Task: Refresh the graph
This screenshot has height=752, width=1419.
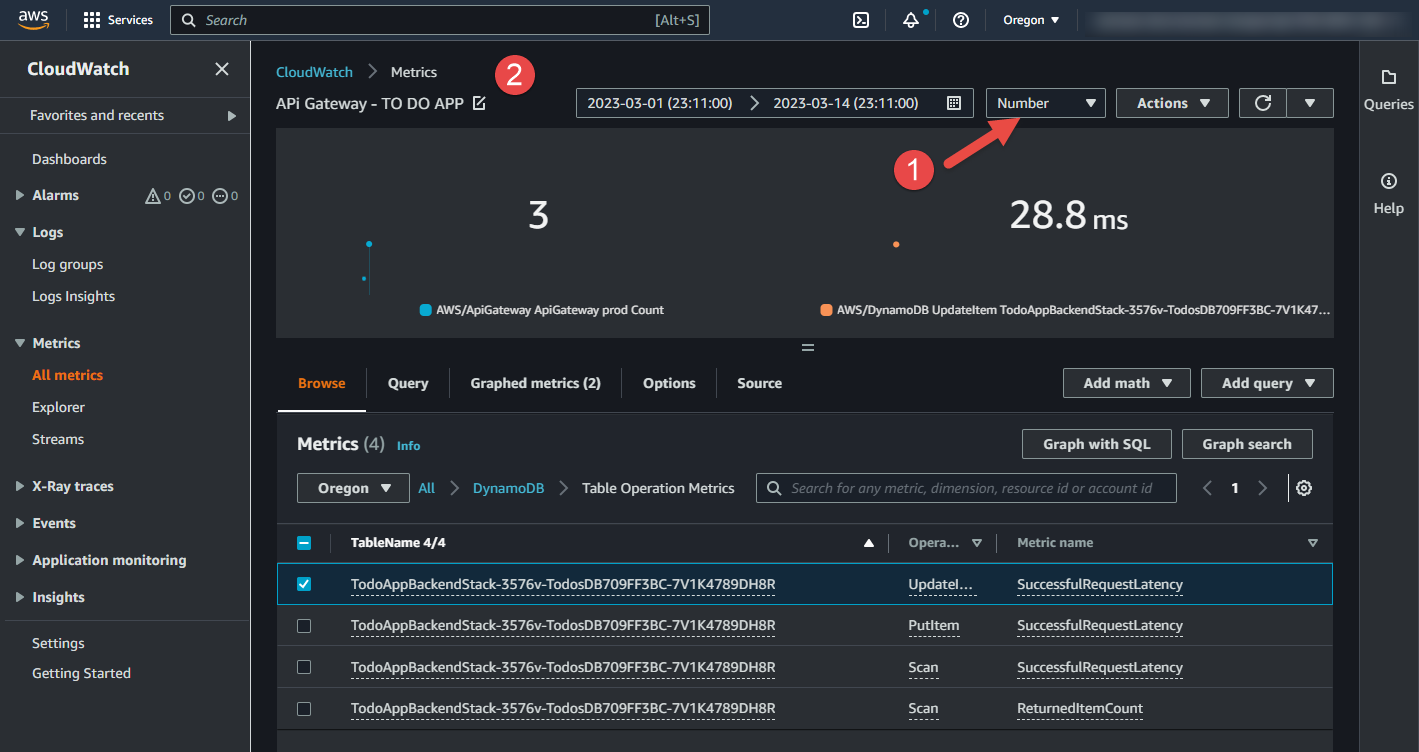Action: (x=1263, y=103)
